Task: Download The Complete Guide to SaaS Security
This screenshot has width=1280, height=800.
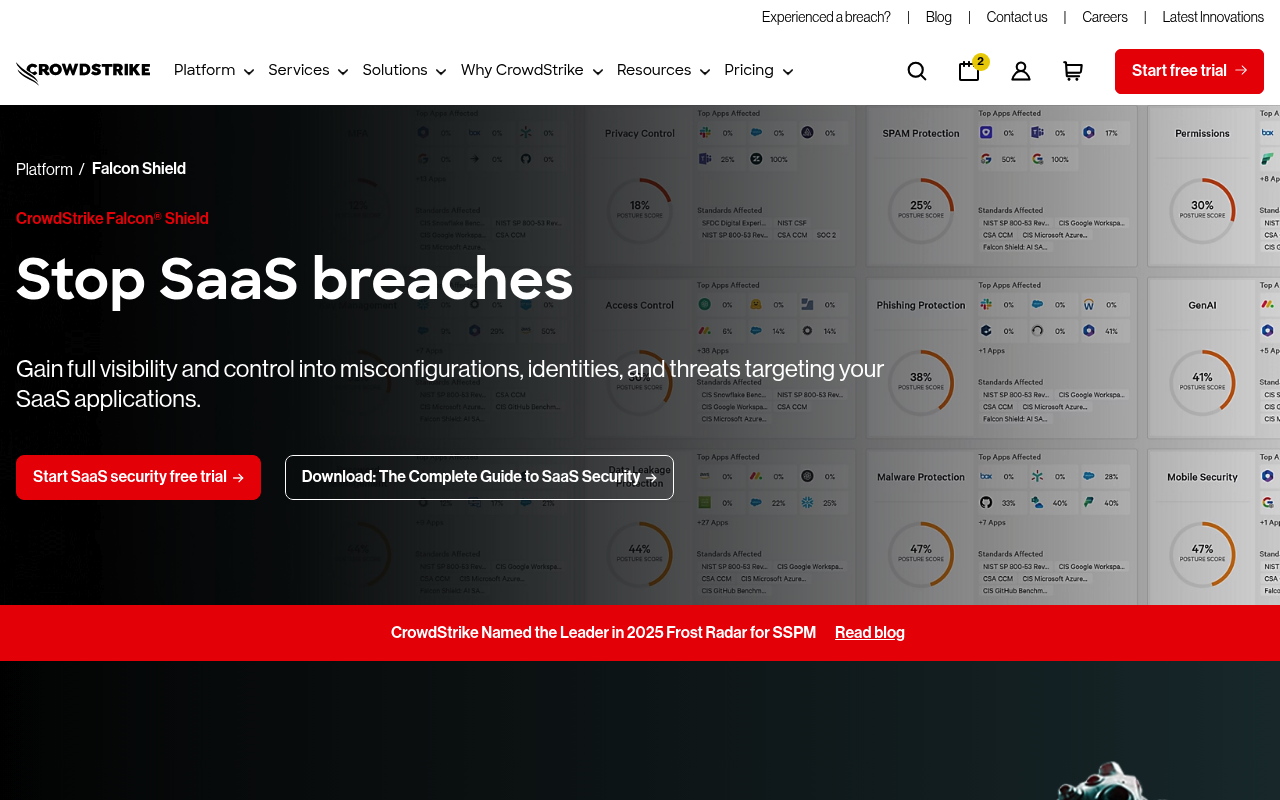Action: pyautogui.click(x=479, y=477)
